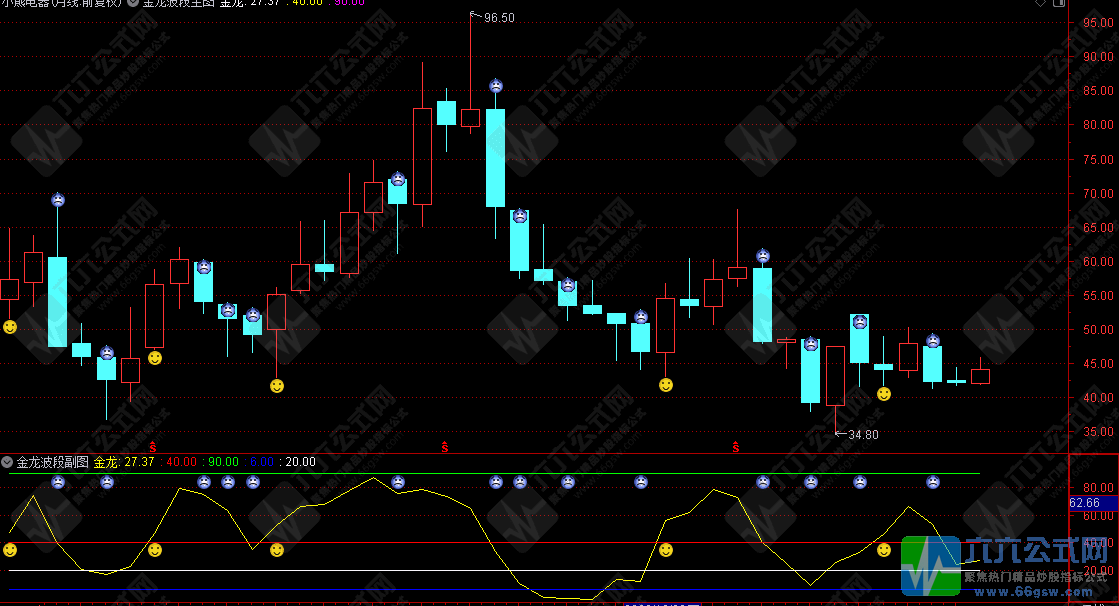Click the sad face atop the tall cyan candle near 69
1119x606 pixels.
click(58, 200)
